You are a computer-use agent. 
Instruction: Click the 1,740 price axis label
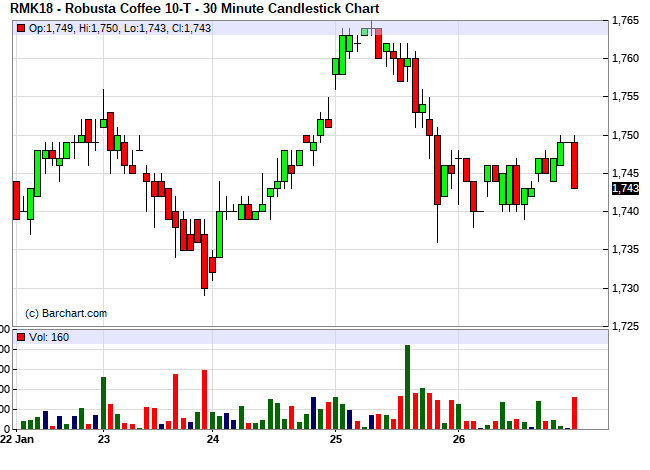click(x=626, y=211)
